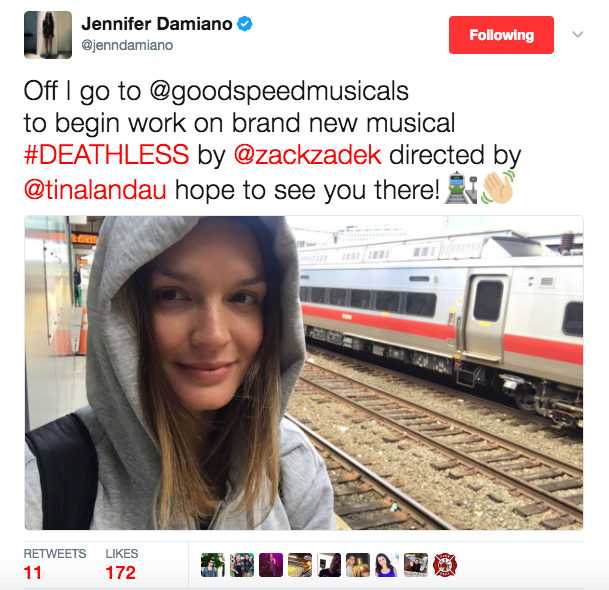
Task: Click the waving hand emoji
Action: click(x=498, y=188)
